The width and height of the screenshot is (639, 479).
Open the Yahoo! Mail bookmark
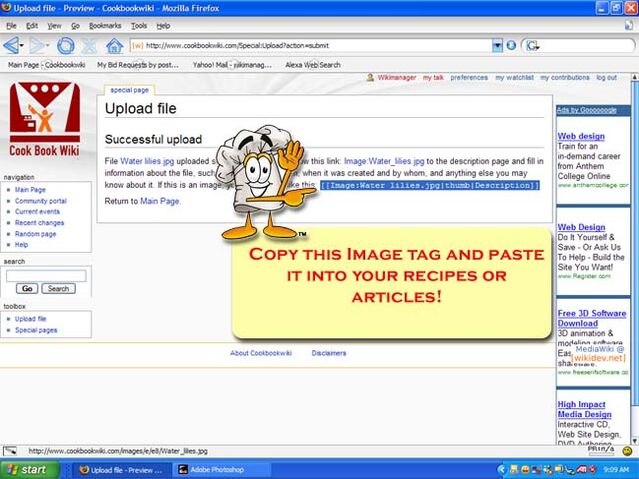(x=232, y=65)
